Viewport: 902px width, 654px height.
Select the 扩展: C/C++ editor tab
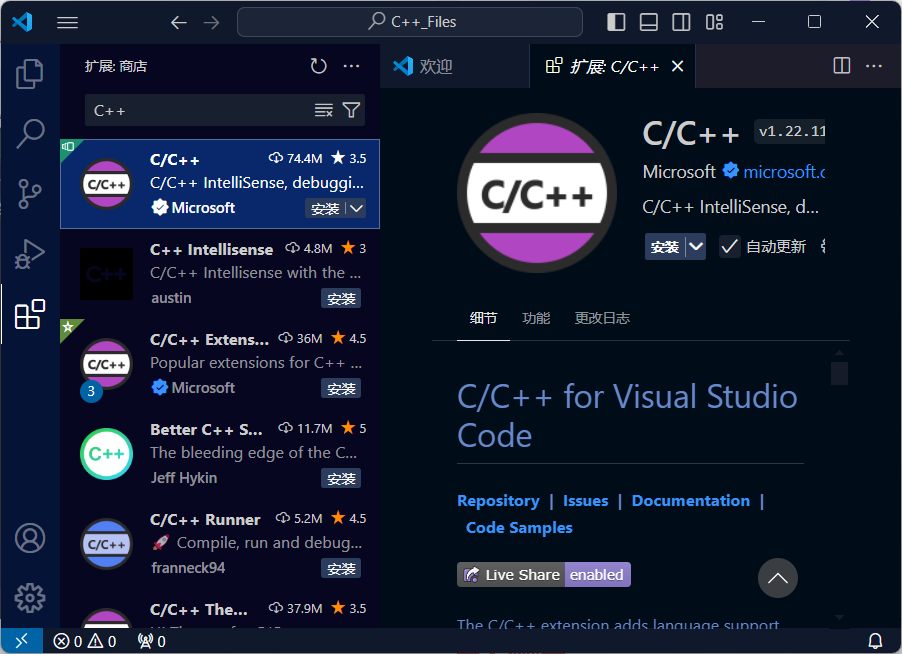(x=612, y=66)
